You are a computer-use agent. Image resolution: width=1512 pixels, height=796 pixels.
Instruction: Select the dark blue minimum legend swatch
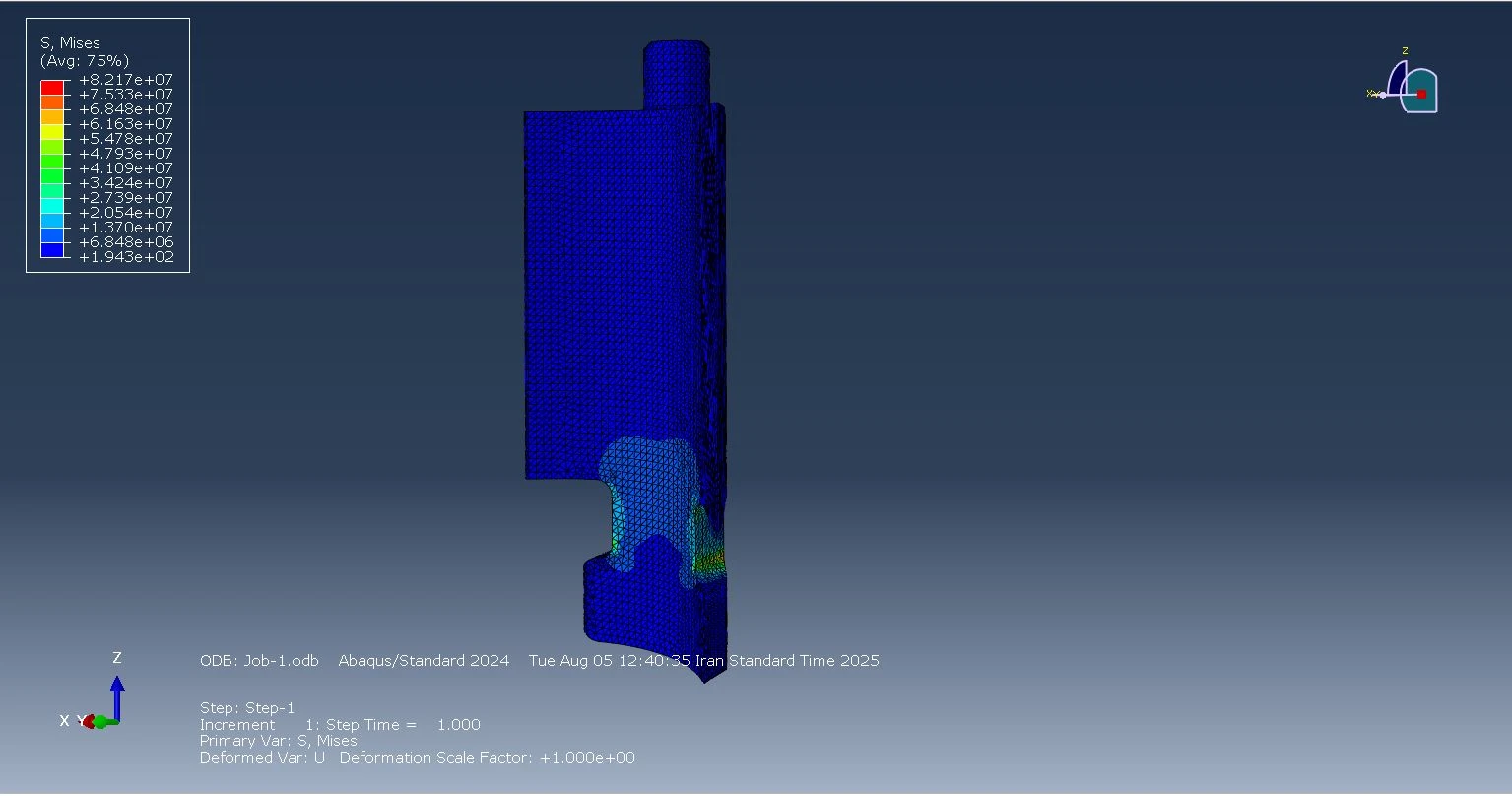tap(52, 250)
